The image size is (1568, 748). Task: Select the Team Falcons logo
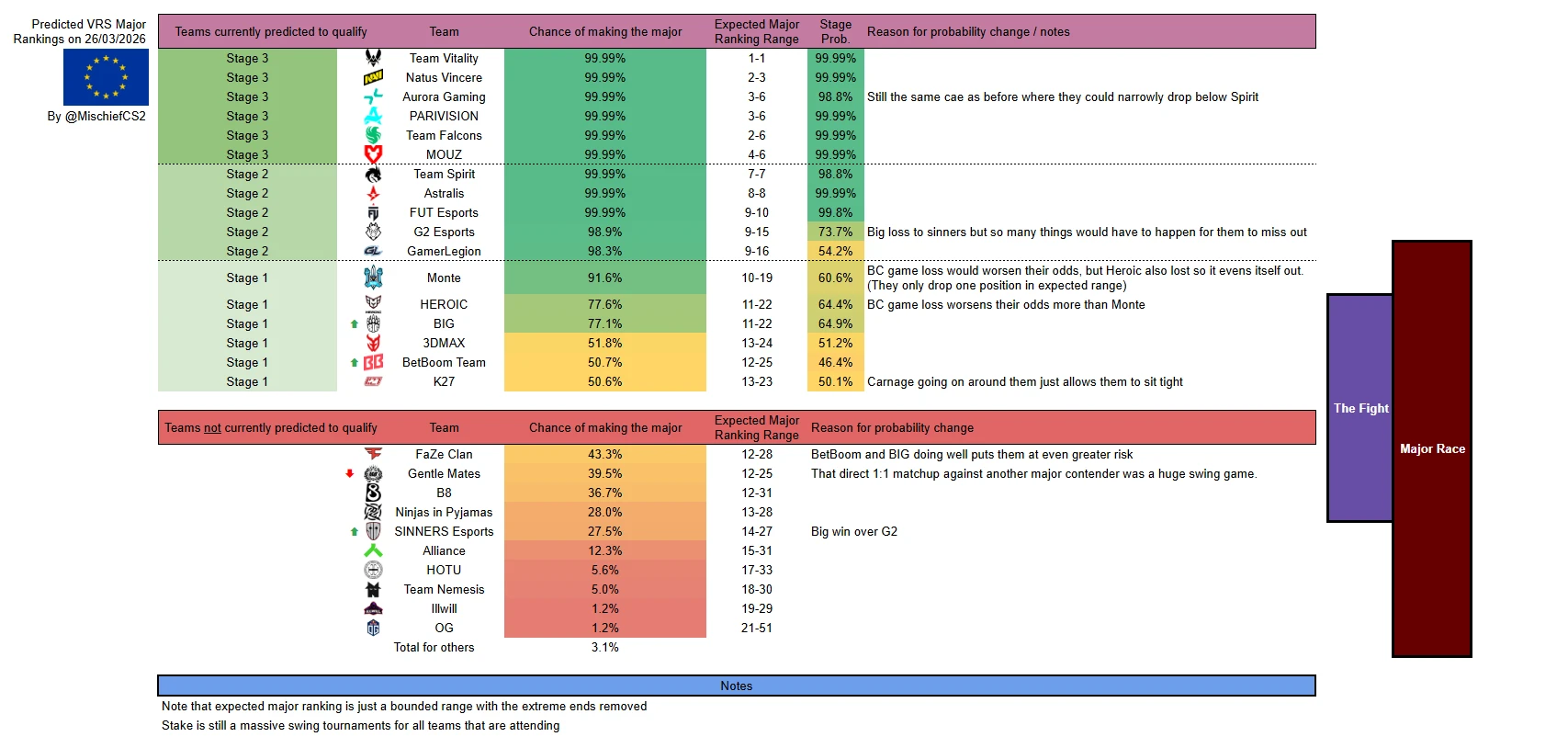click(x=373, y=135)
